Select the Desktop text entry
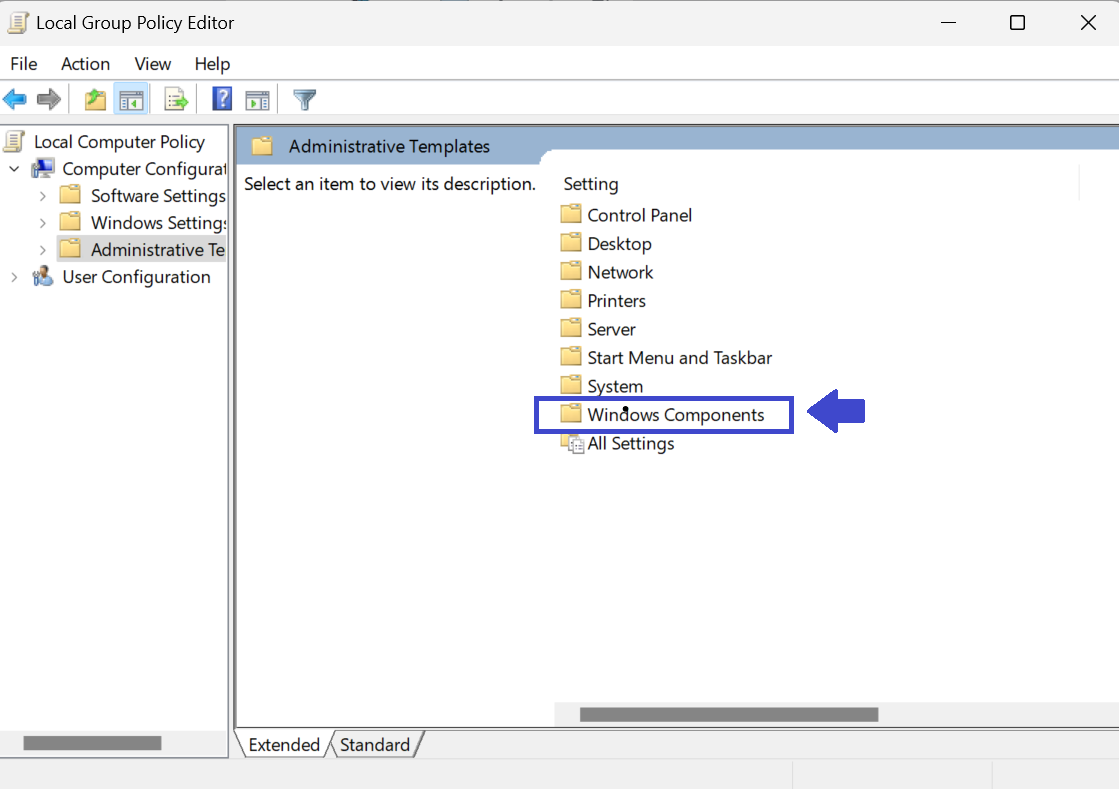The image size is (1119, 789). click(x=619, y=244)
